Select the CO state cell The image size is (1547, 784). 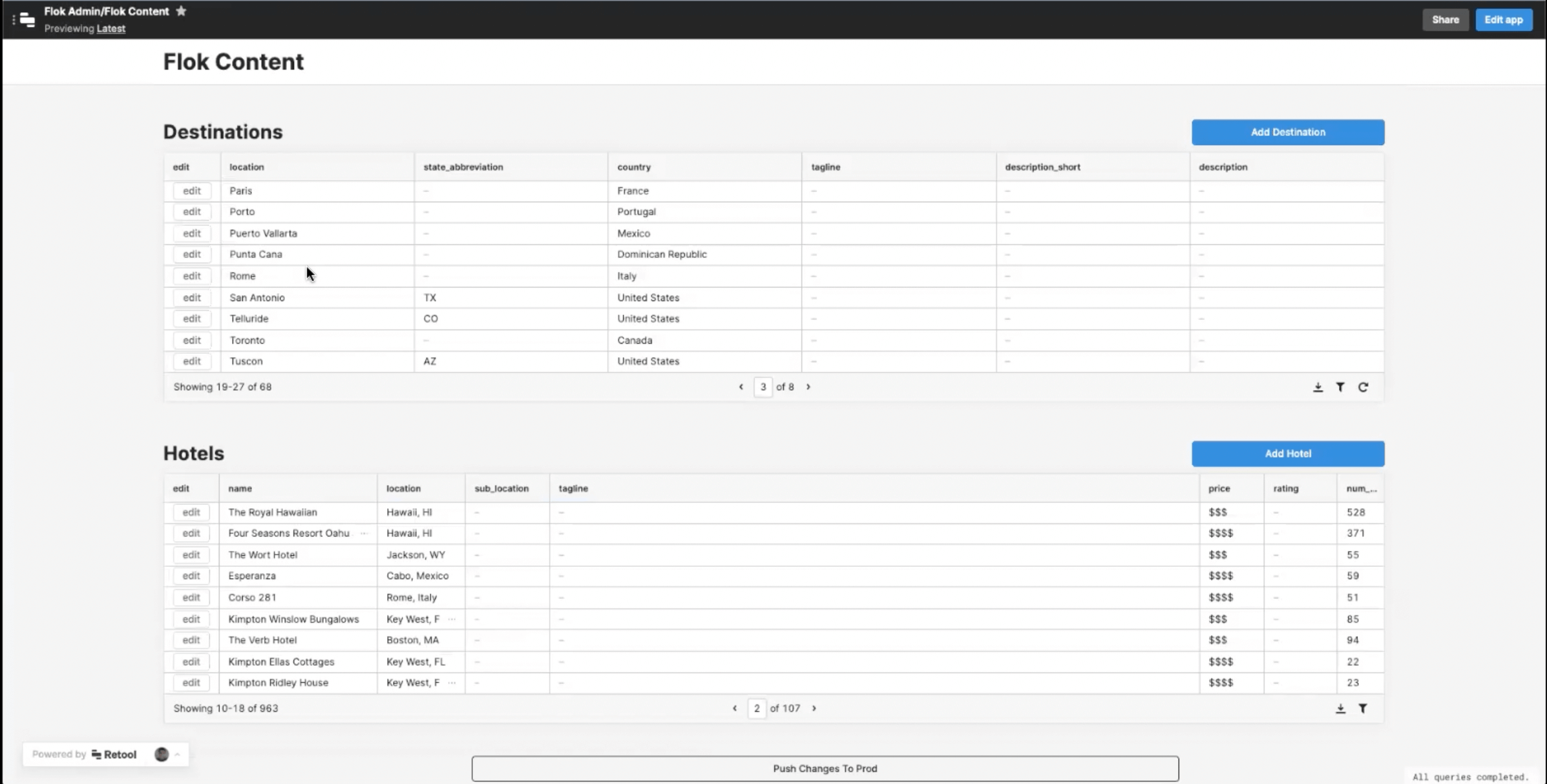point(511,318)
